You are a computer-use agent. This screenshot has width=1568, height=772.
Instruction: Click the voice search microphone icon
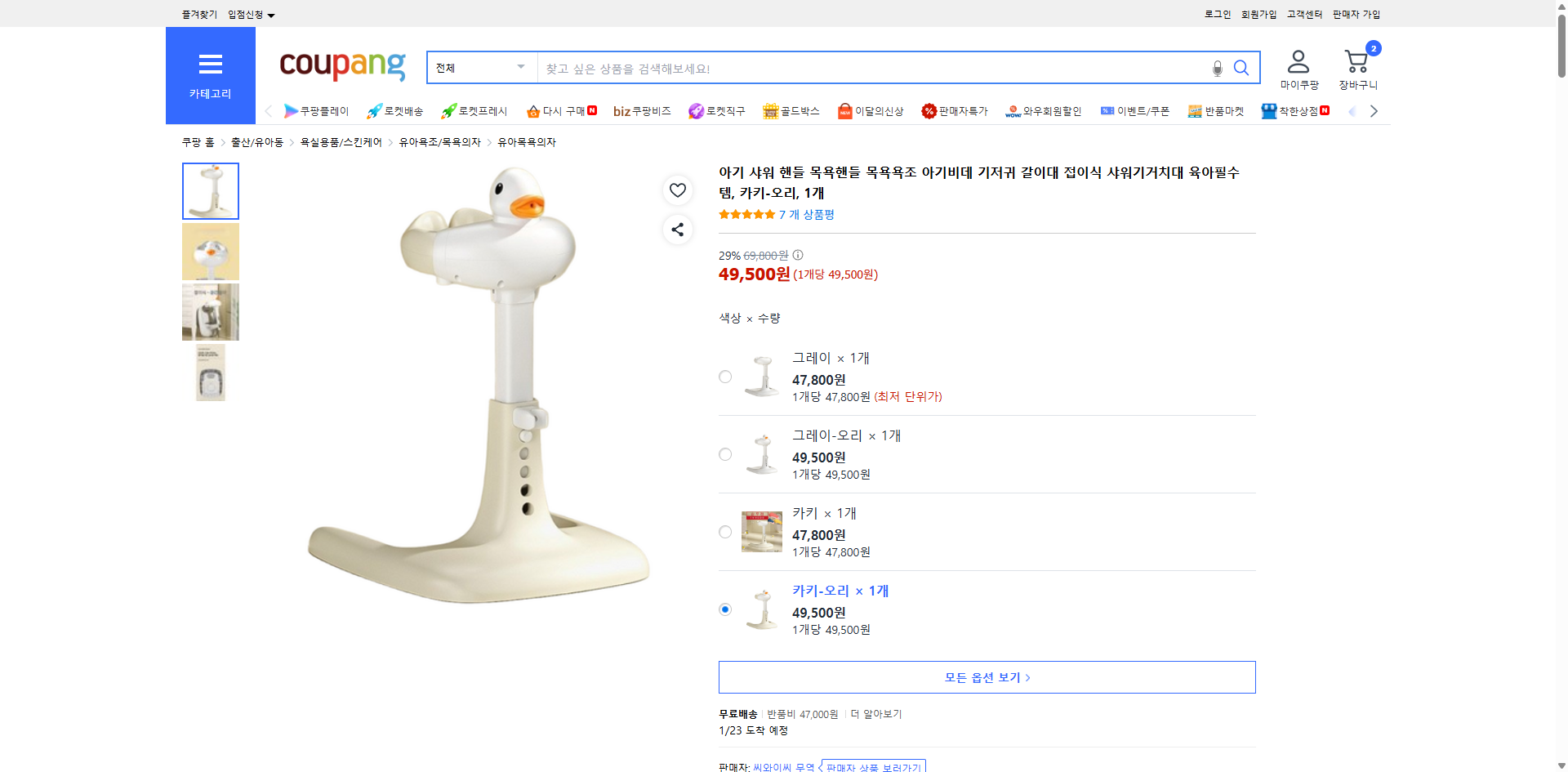1216,68
